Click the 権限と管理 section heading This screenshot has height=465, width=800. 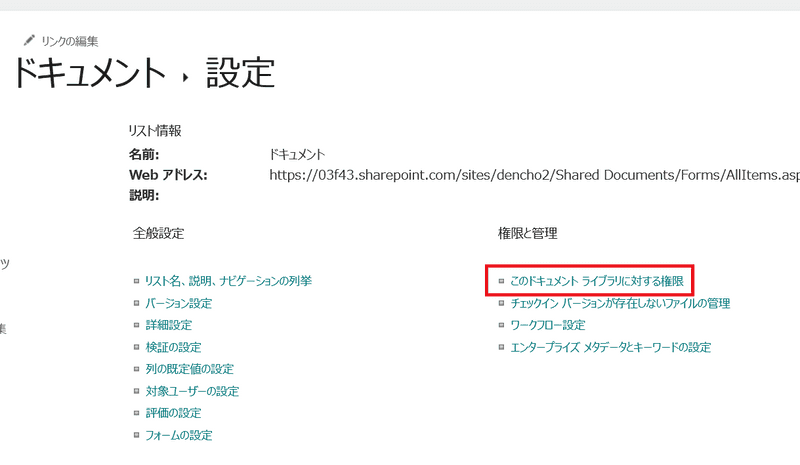527,233
